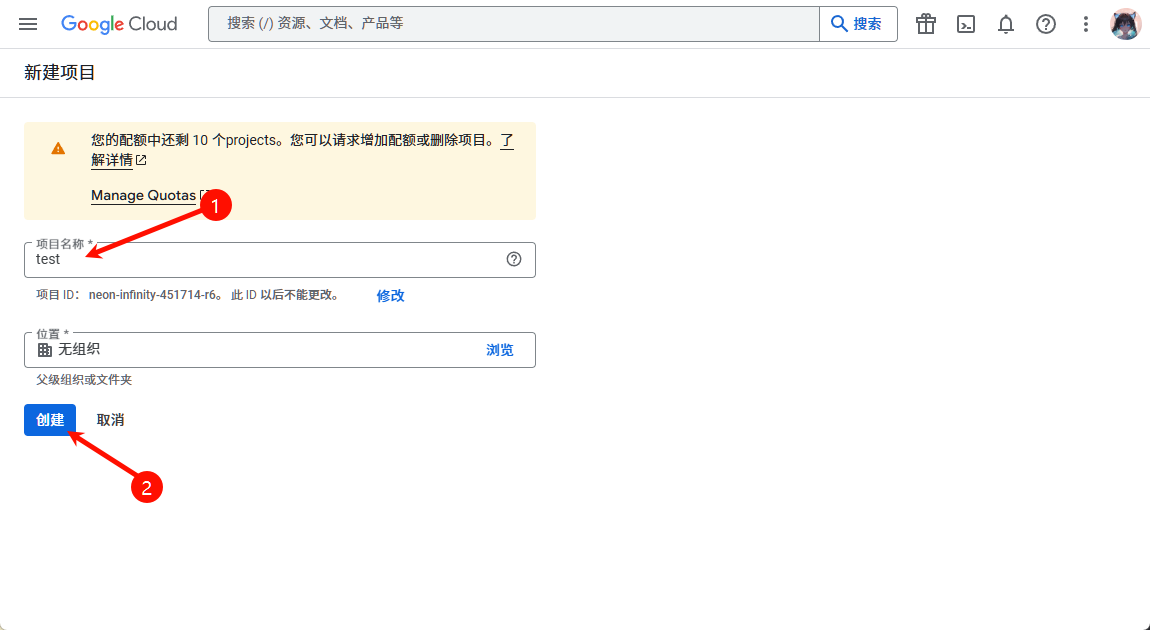Image resolution: width=1150 pixels, height=630 pixels.
Task: Open the main navigation hamburger menu
Action: click(x=28, y=24)
